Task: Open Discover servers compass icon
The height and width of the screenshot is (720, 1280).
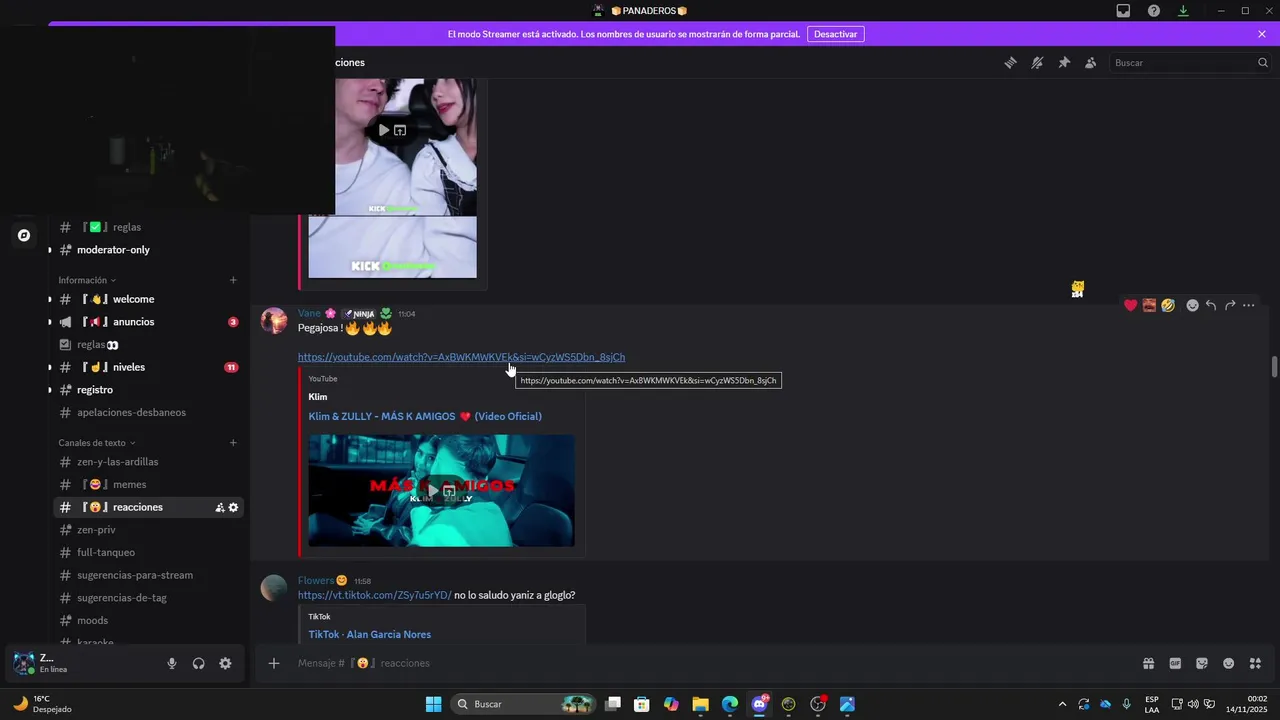Action: click(x=24, y=236)
